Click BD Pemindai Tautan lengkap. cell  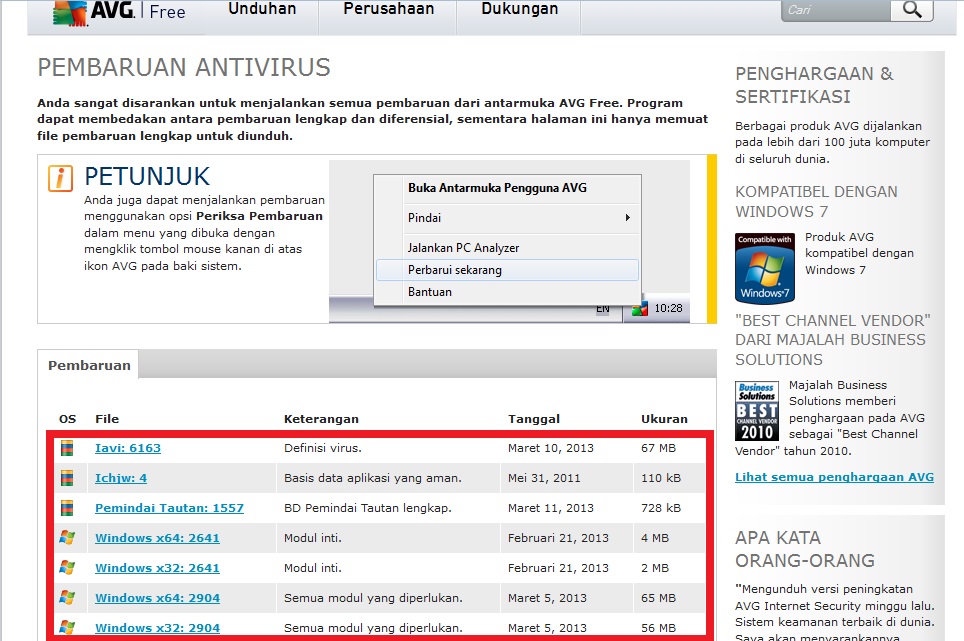click(x=368, y=508)
